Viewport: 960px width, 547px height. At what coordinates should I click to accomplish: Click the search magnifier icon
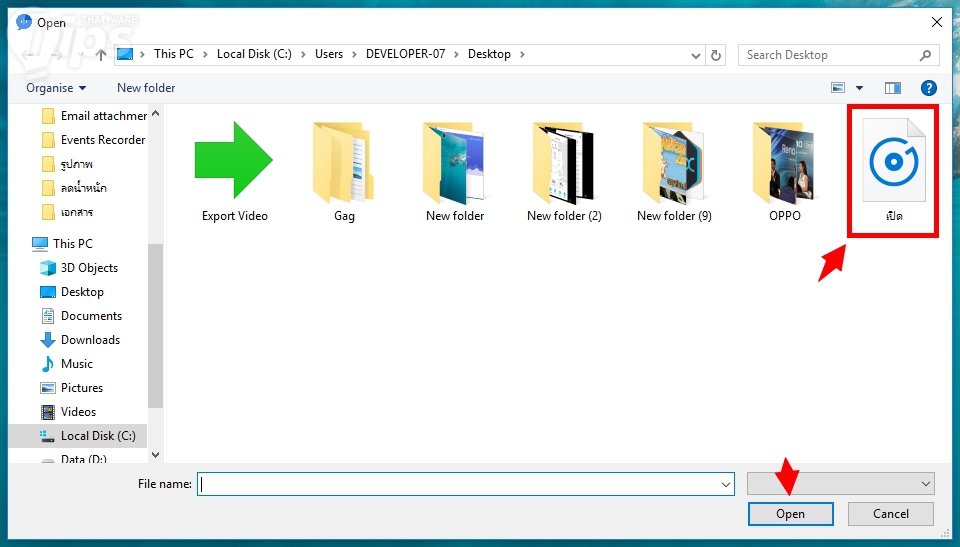pyautogui.click(x=925, y=55)
